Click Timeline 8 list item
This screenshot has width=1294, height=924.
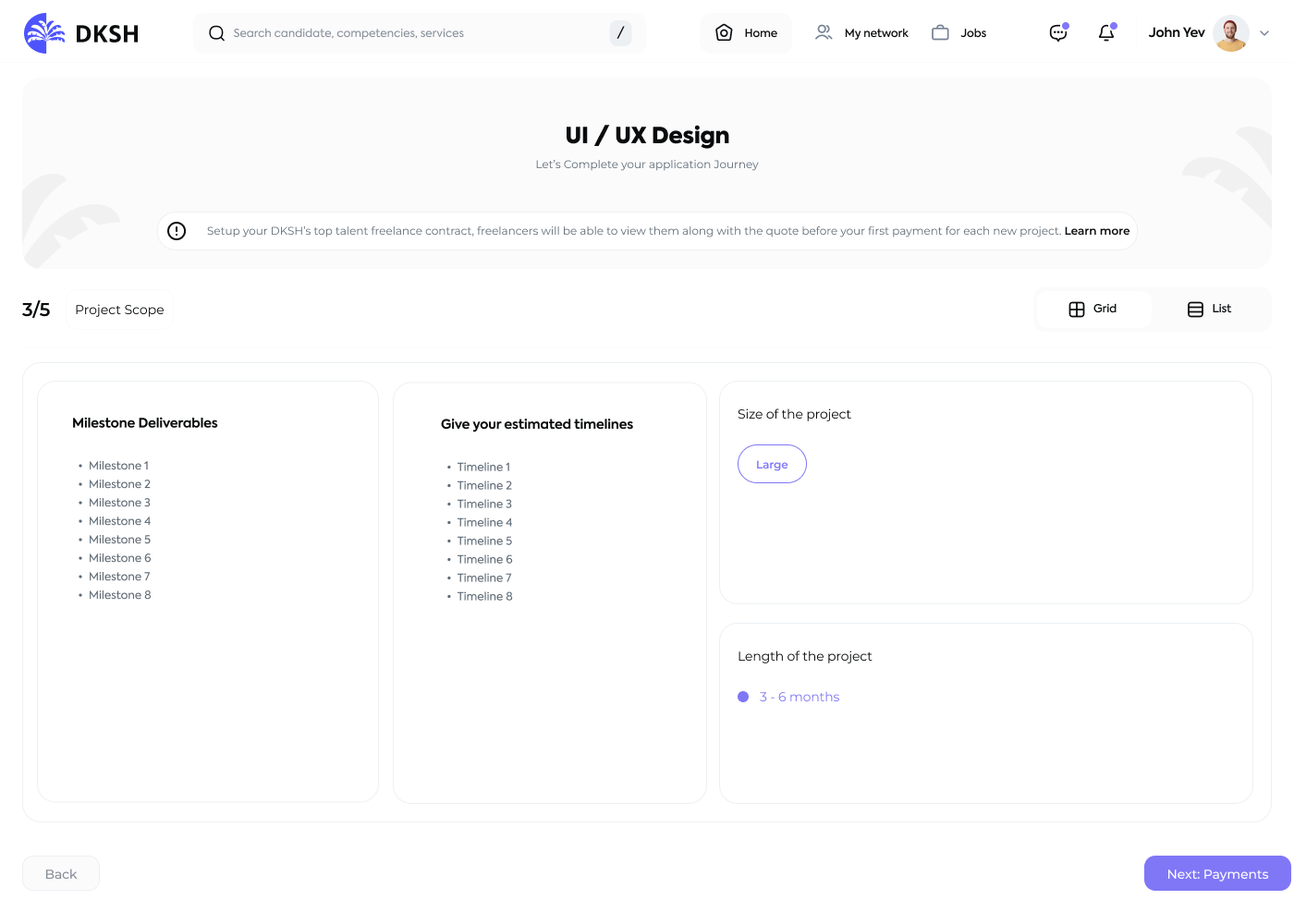click(484, 596)
